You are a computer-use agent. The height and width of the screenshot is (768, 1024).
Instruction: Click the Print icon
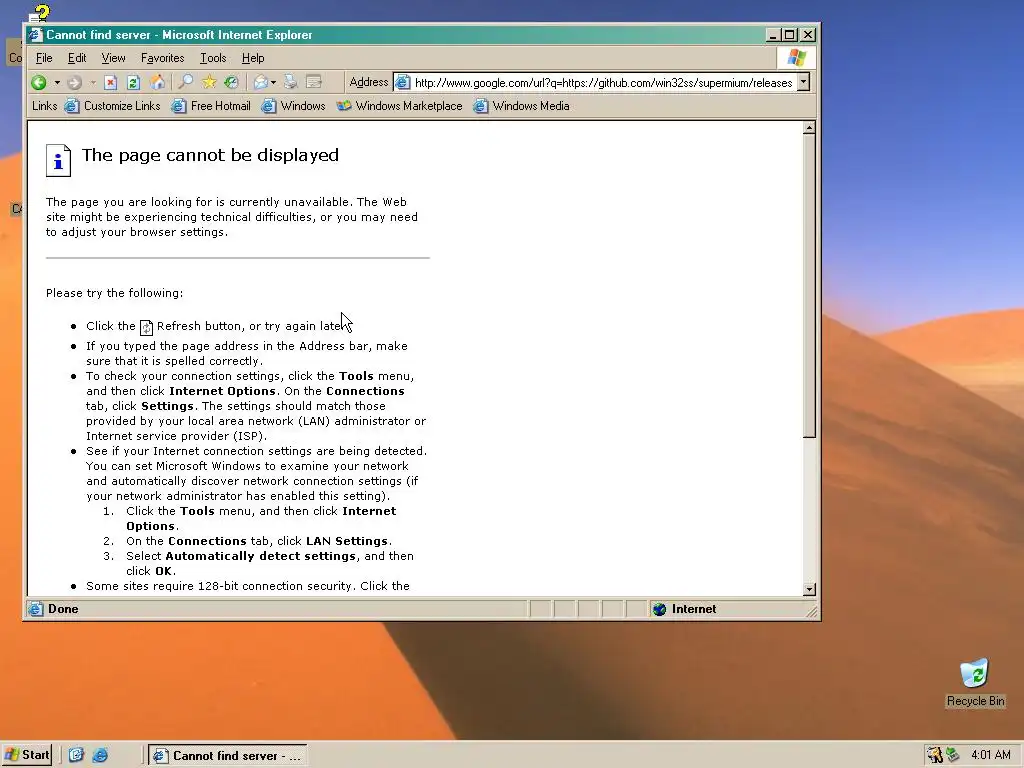pos(291,82)
